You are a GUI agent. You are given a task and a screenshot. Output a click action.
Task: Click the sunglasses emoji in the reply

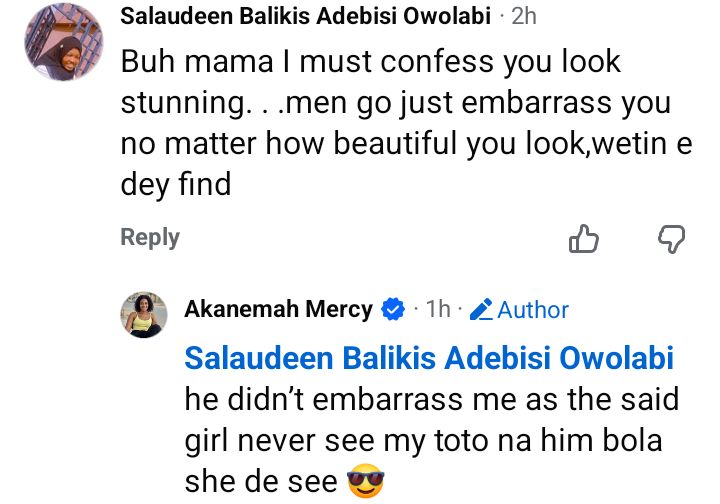click(365, 483)
